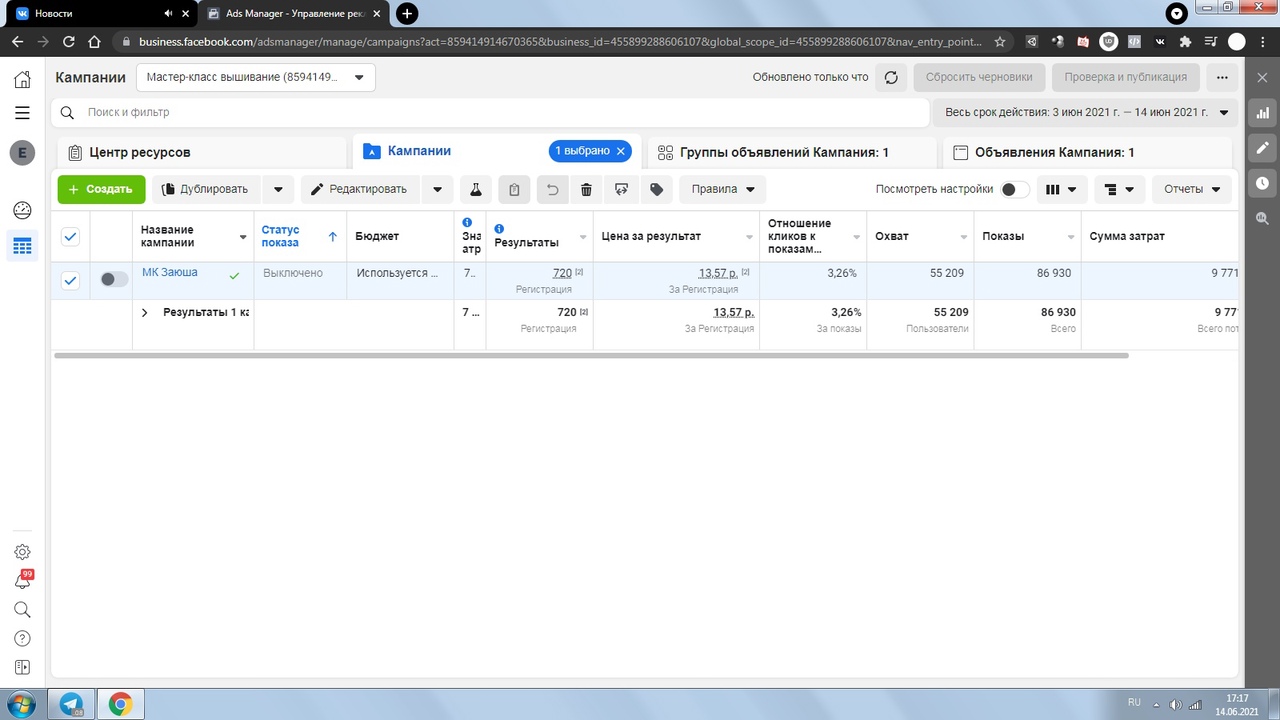Viewport: 1280px width, 720px height.
Task: Open notifications bell with 99 badge
Action: click(x=22, y=580)
